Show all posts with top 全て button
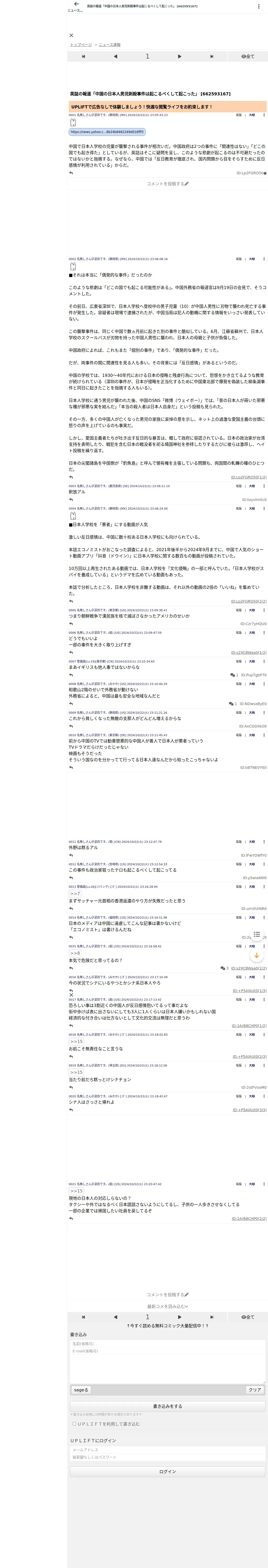268x1568 pixels. coord(248,57)
